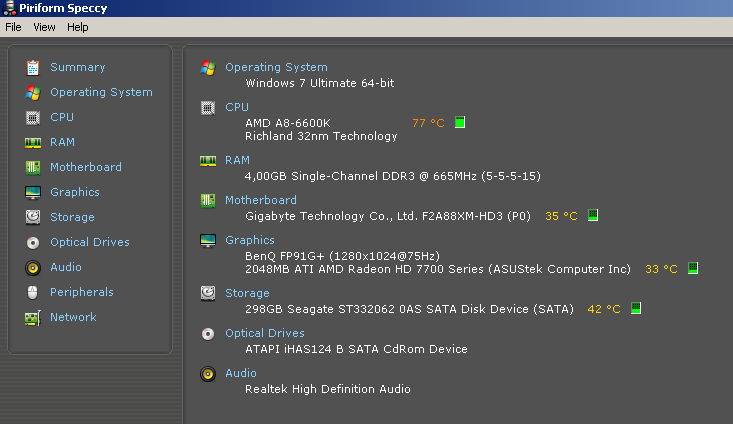Click the RAM icon in summary panel
733x424 pixels.
(208, 161)
